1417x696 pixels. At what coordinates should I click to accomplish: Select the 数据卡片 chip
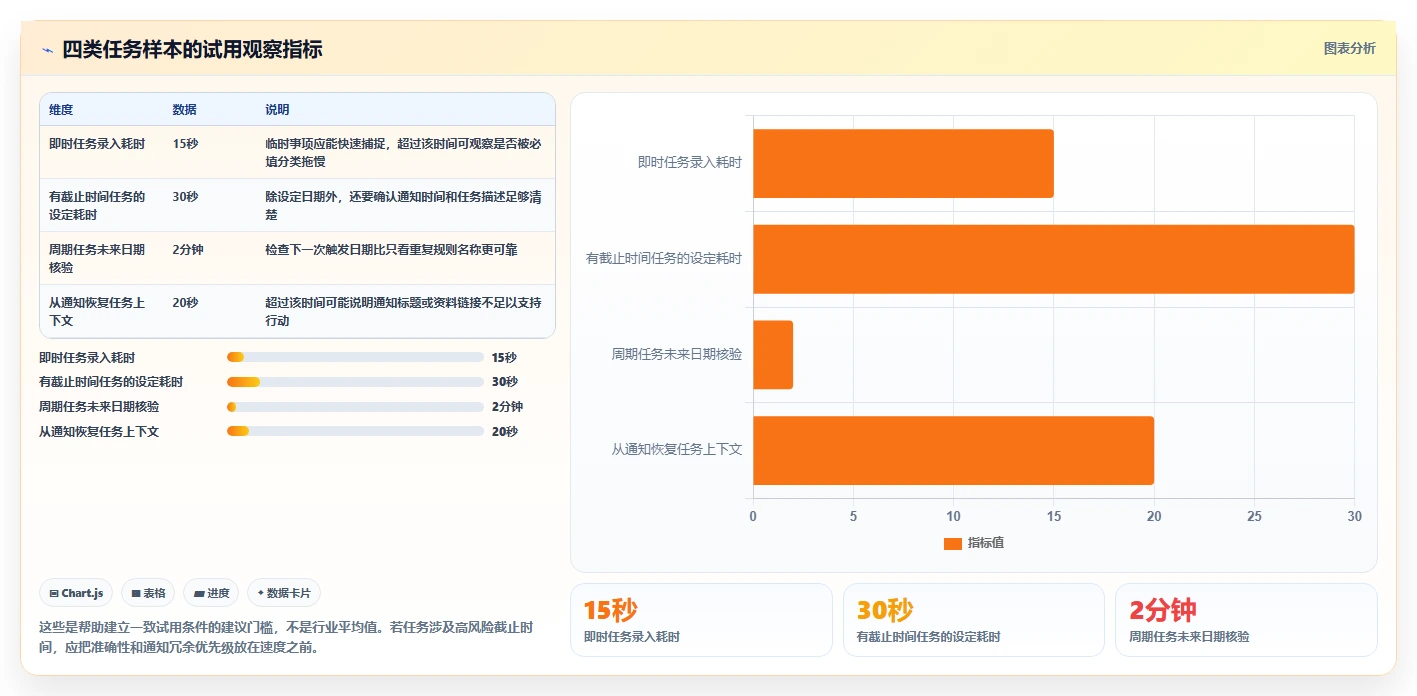click(284, 593)
